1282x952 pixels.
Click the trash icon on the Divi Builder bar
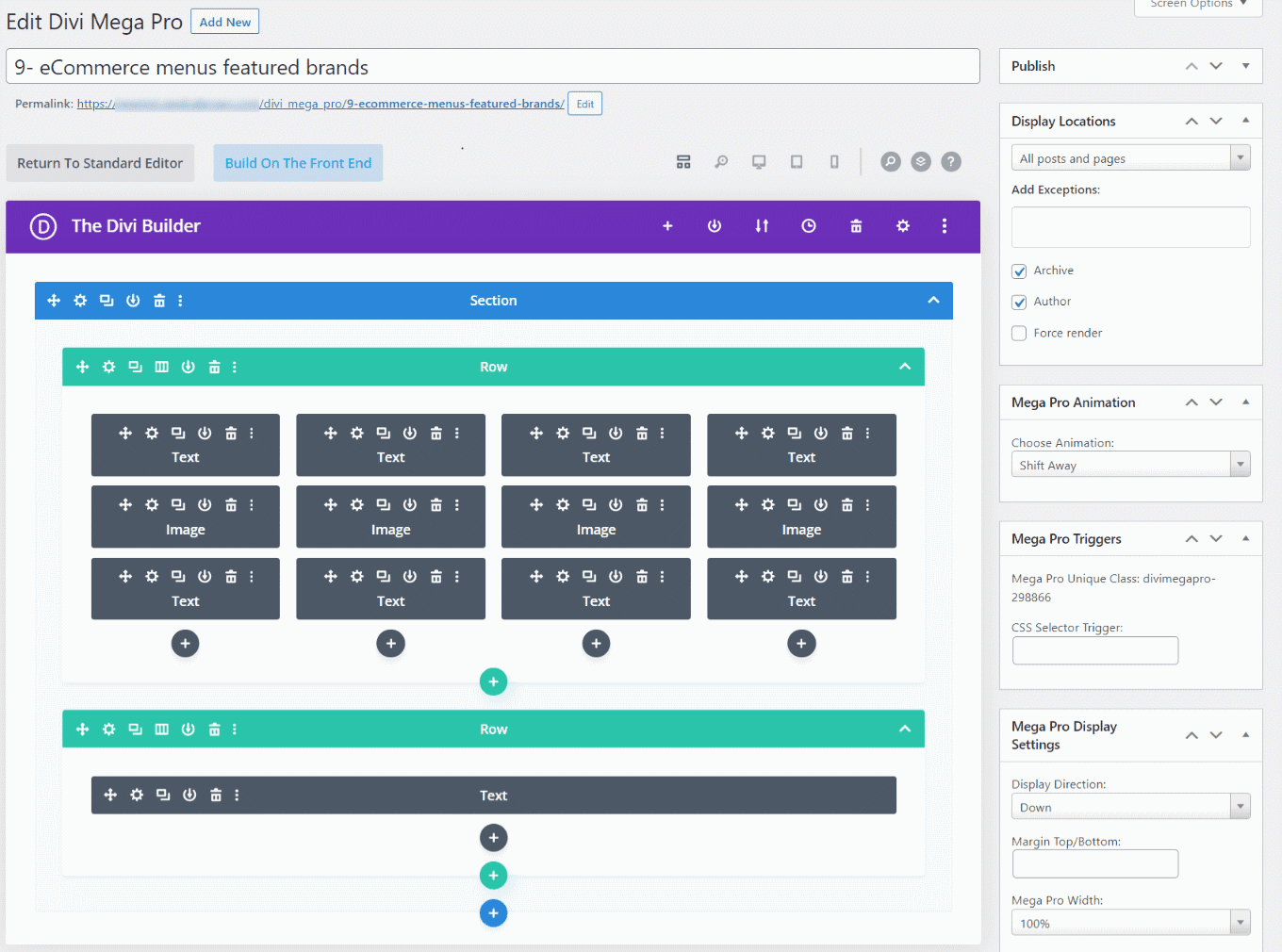(855, 226)
